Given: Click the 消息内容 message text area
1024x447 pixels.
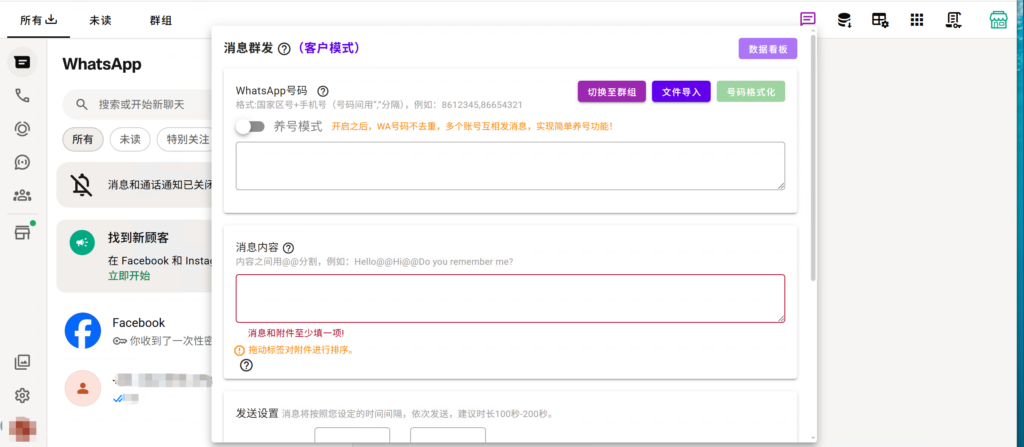Looking at the screenshot, I should tap(510, 299).
